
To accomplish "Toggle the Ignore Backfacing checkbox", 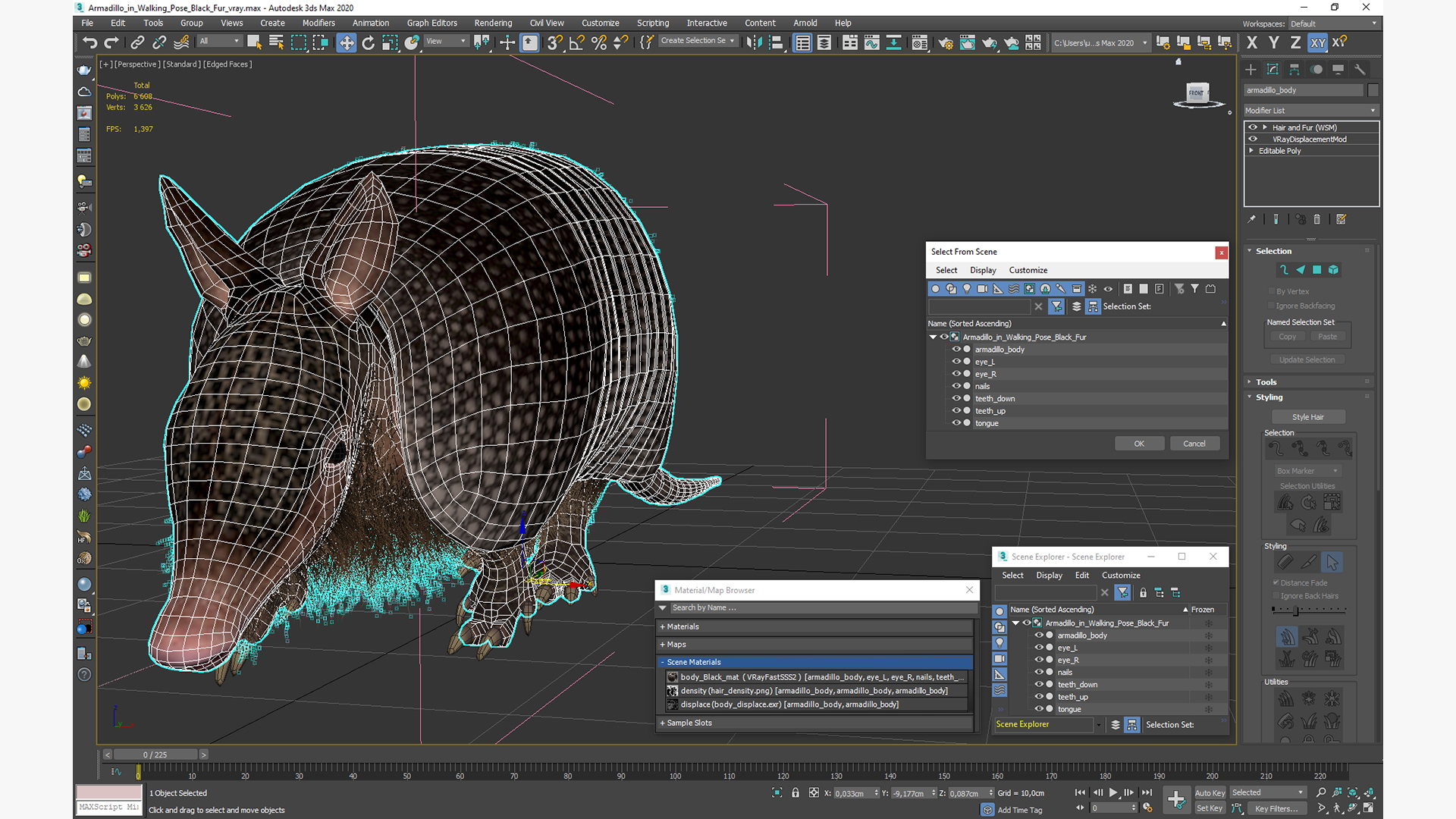I will click(x=1272, y=306).
